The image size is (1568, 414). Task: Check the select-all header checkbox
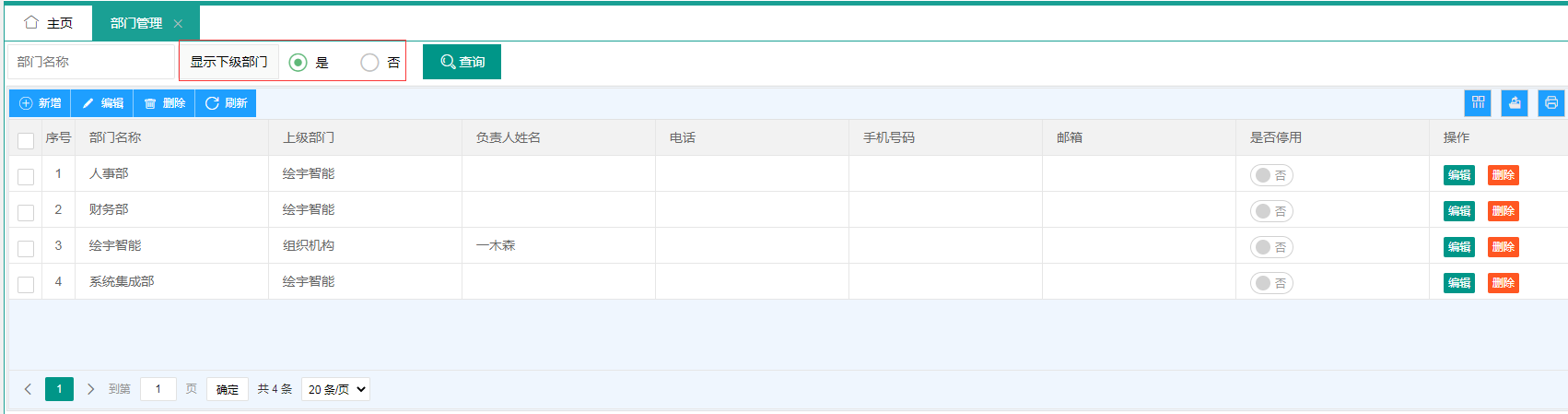26,140
